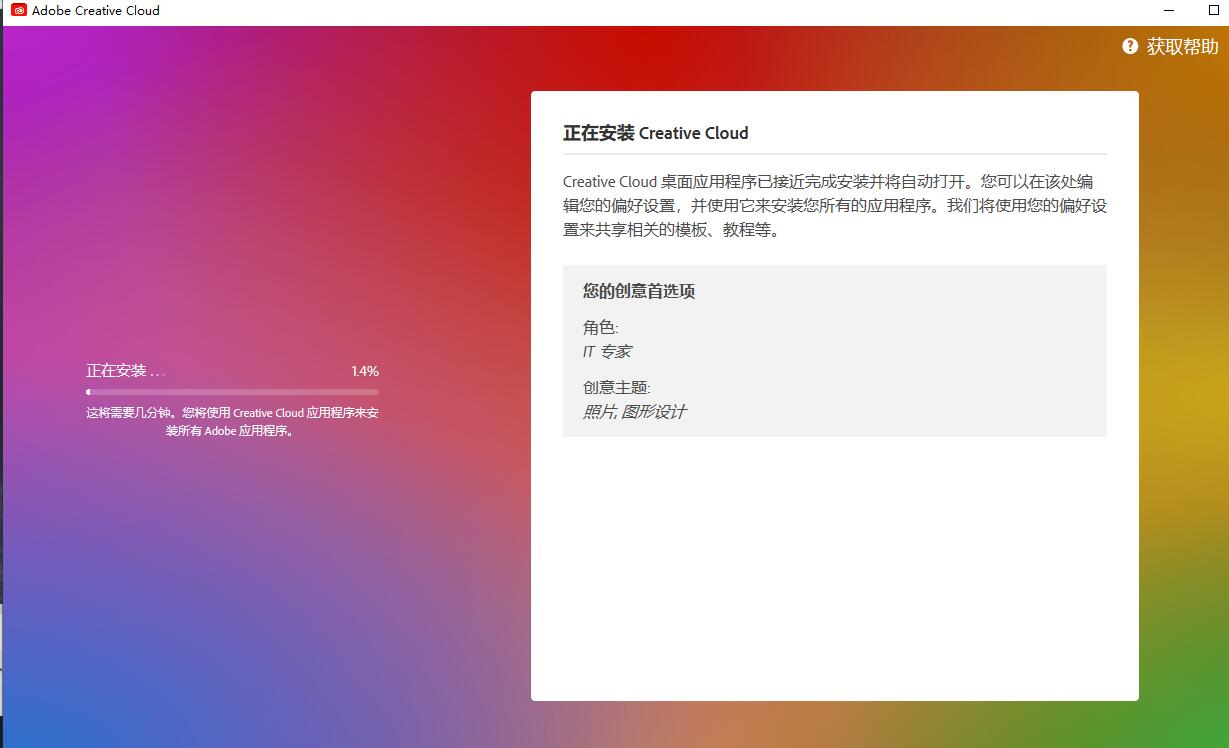Click the question mark help icon
The width and height of the screenshot is (1229, 748).
coord(1130,46)
